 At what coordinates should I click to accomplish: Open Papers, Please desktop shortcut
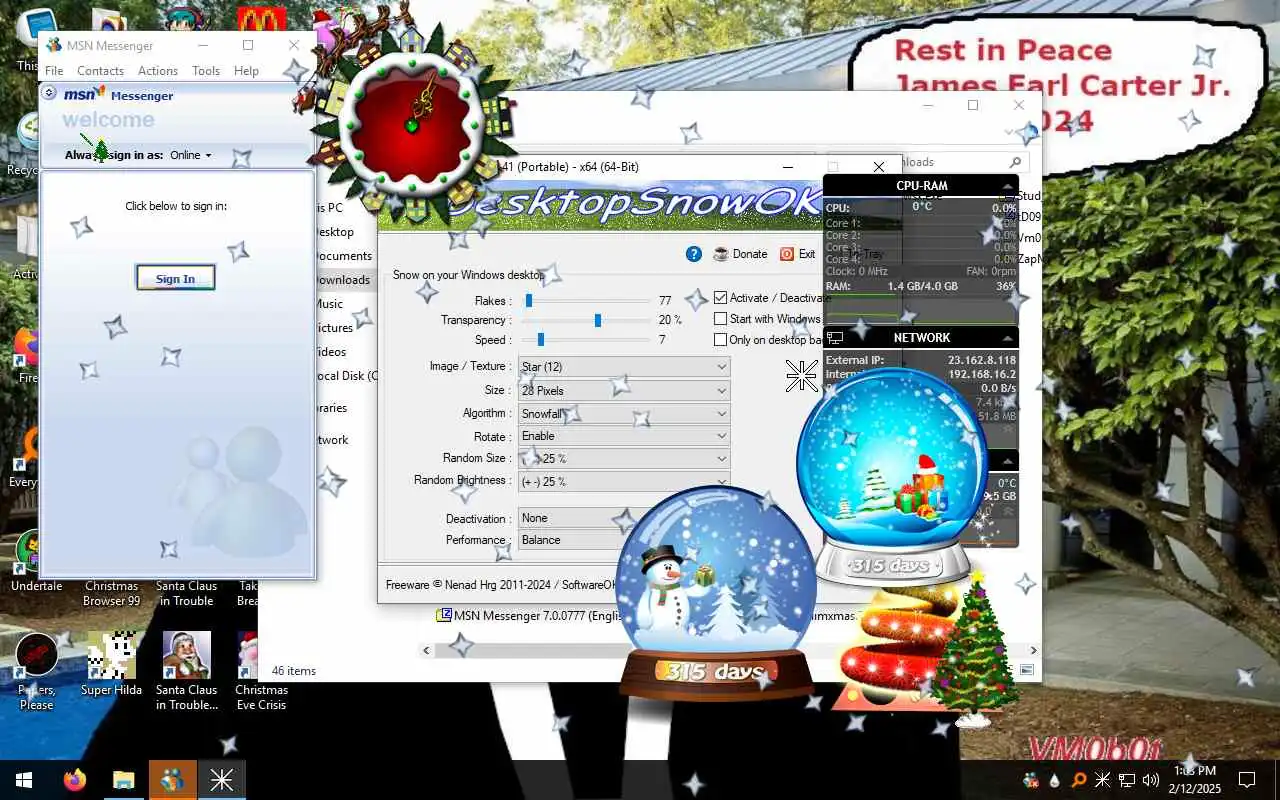click(36, 670)
